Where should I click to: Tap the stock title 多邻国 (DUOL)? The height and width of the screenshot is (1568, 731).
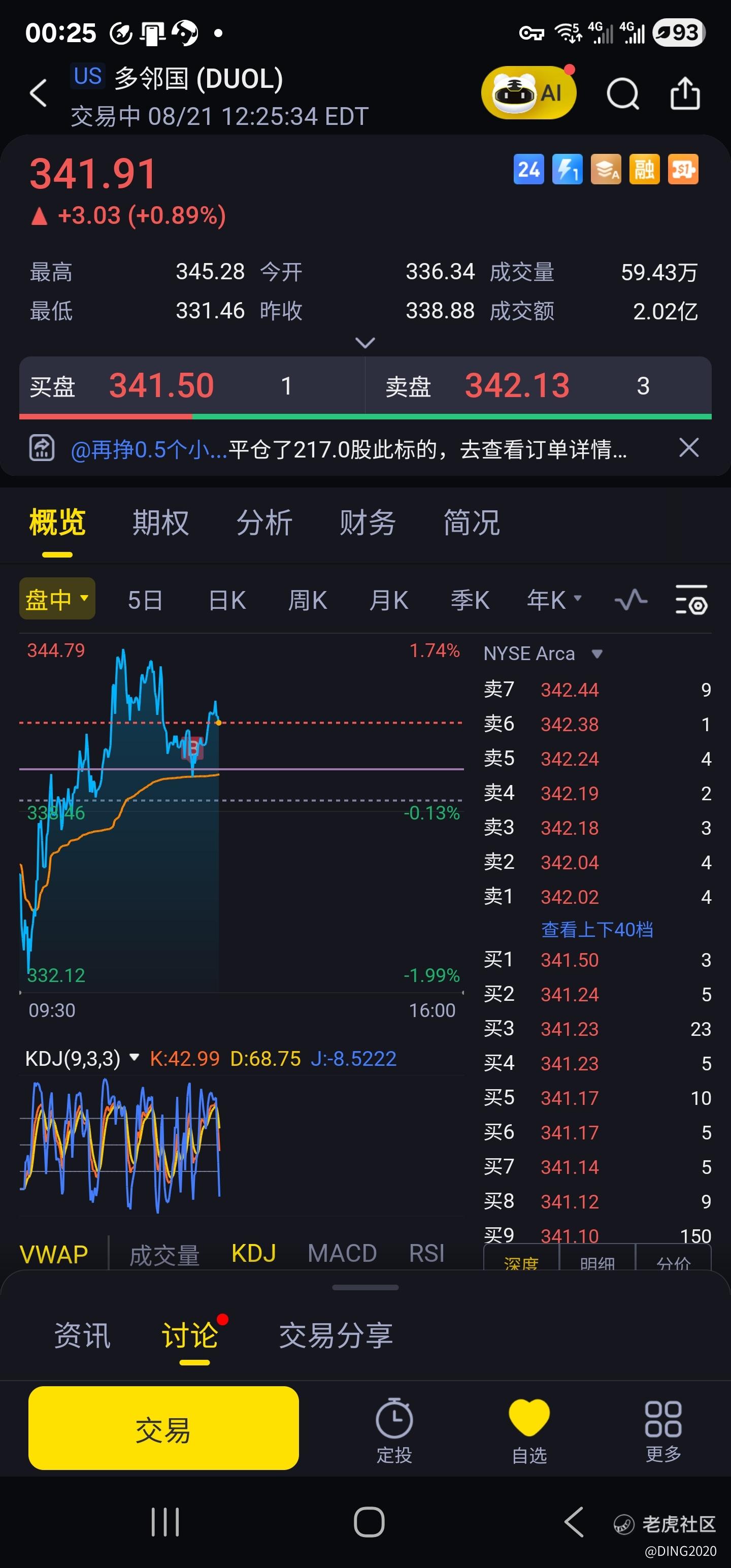click(198, 79)
